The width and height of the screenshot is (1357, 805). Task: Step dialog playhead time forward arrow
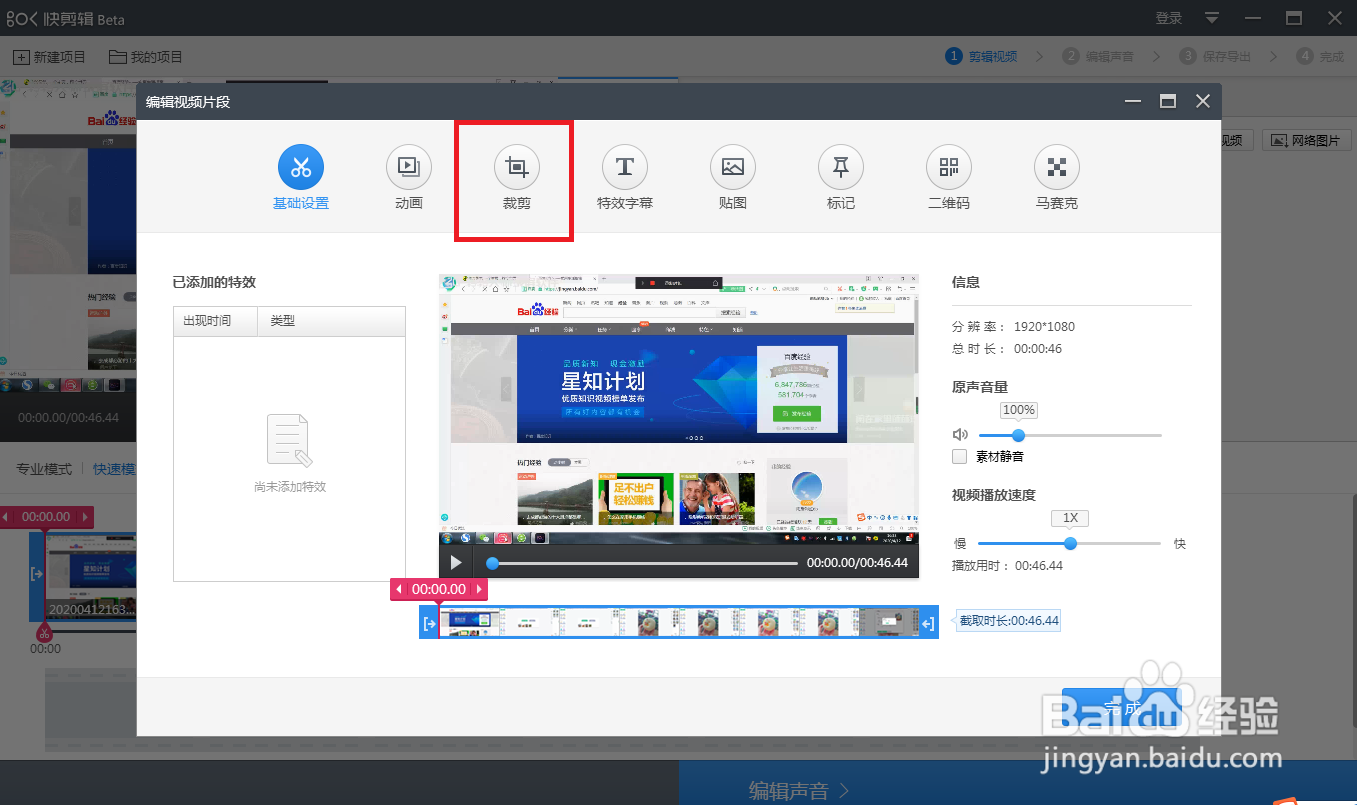click(x=479, y=589)
